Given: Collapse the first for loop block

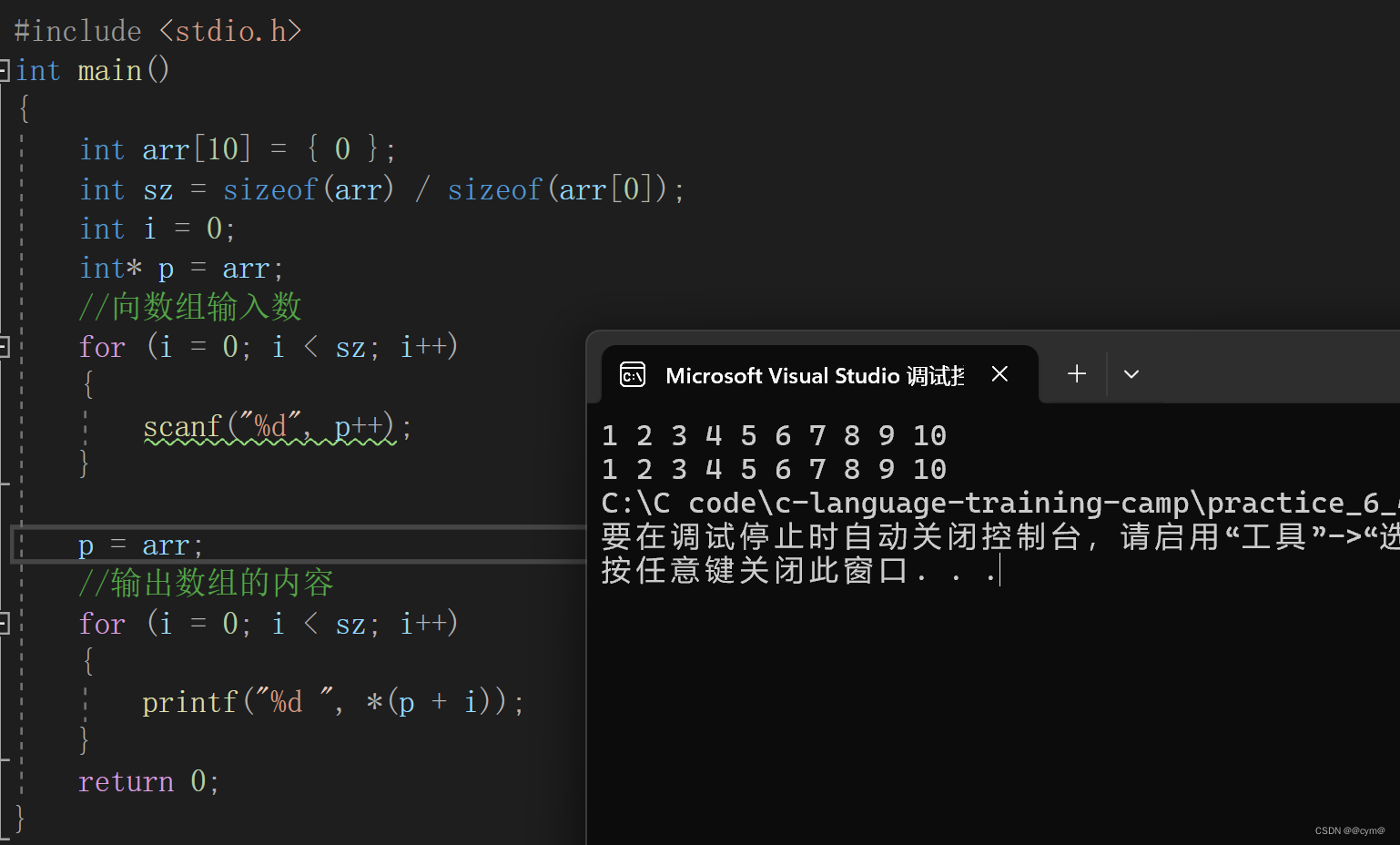Looking at the screenshot, I should [5, 346].
